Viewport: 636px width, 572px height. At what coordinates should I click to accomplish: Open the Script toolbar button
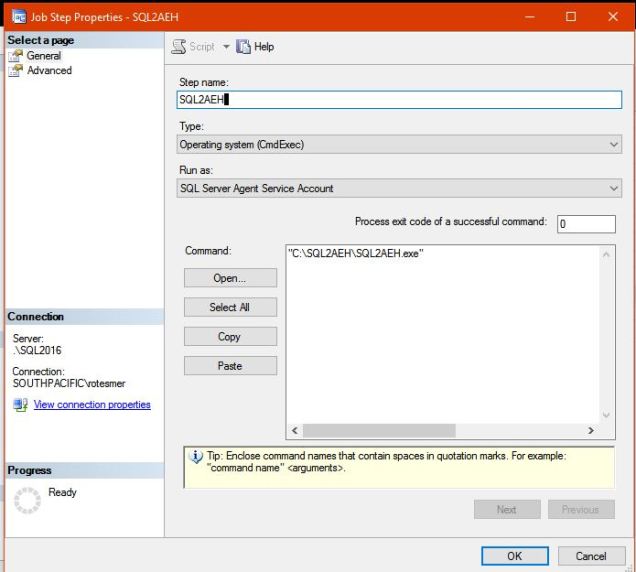pyautogui.click(x=193, y=47)
